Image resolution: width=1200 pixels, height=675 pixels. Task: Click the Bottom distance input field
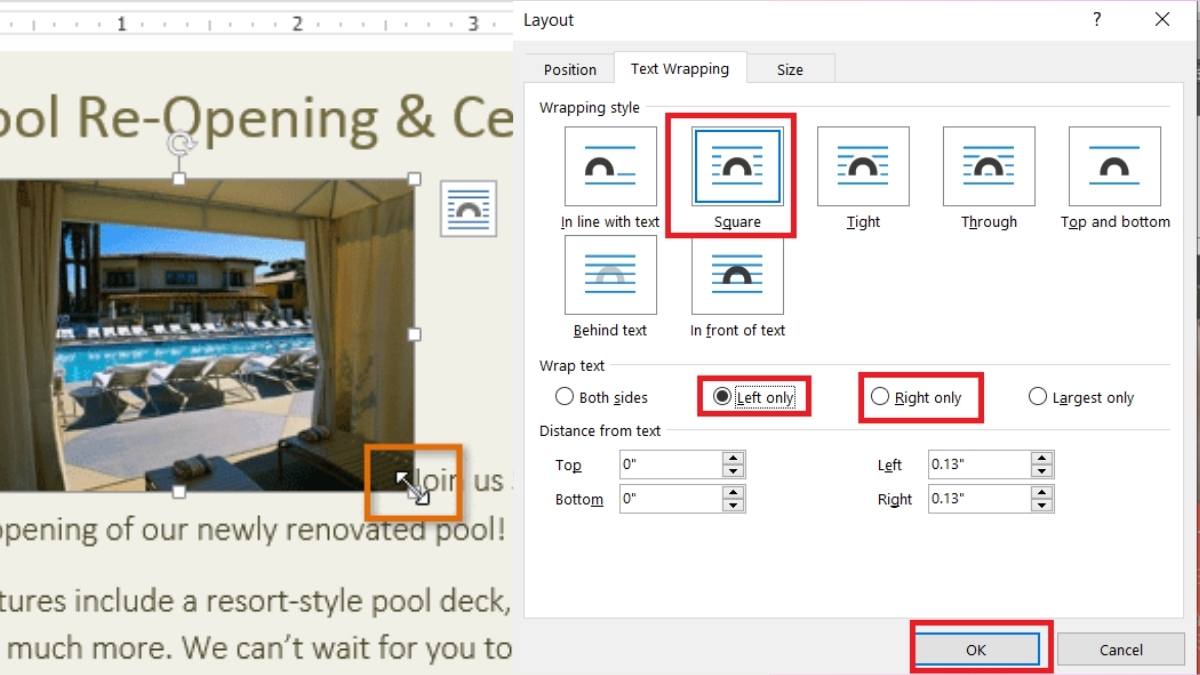(x=670, y=499)
